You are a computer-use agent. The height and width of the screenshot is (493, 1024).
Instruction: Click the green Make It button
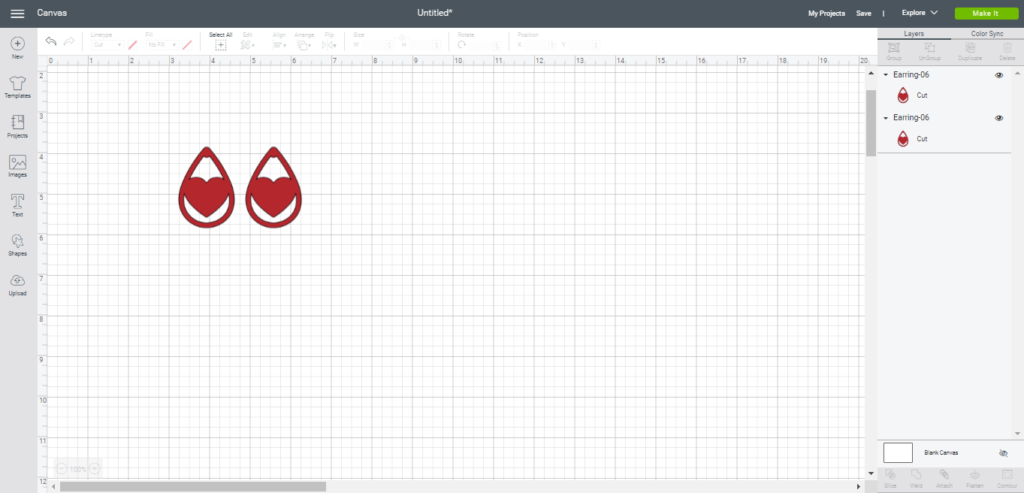click(983, 13)
